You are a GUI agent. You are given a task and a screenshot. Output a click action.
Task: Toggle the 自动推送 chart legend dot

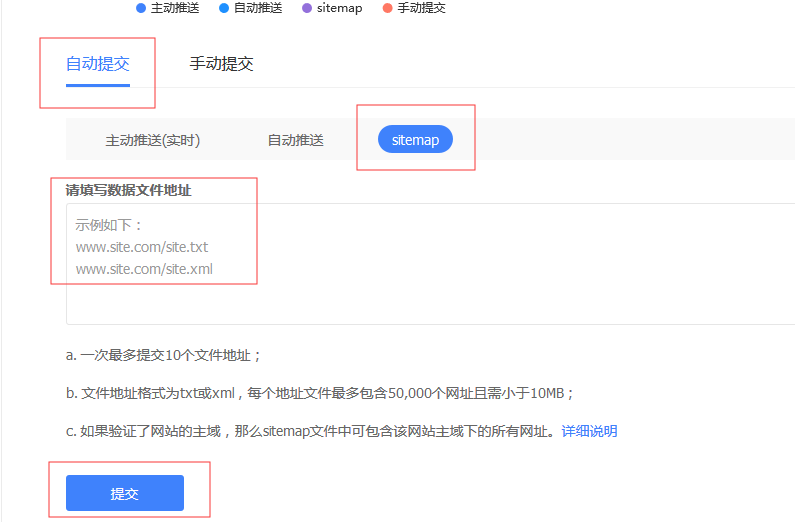tap(224, 8)
